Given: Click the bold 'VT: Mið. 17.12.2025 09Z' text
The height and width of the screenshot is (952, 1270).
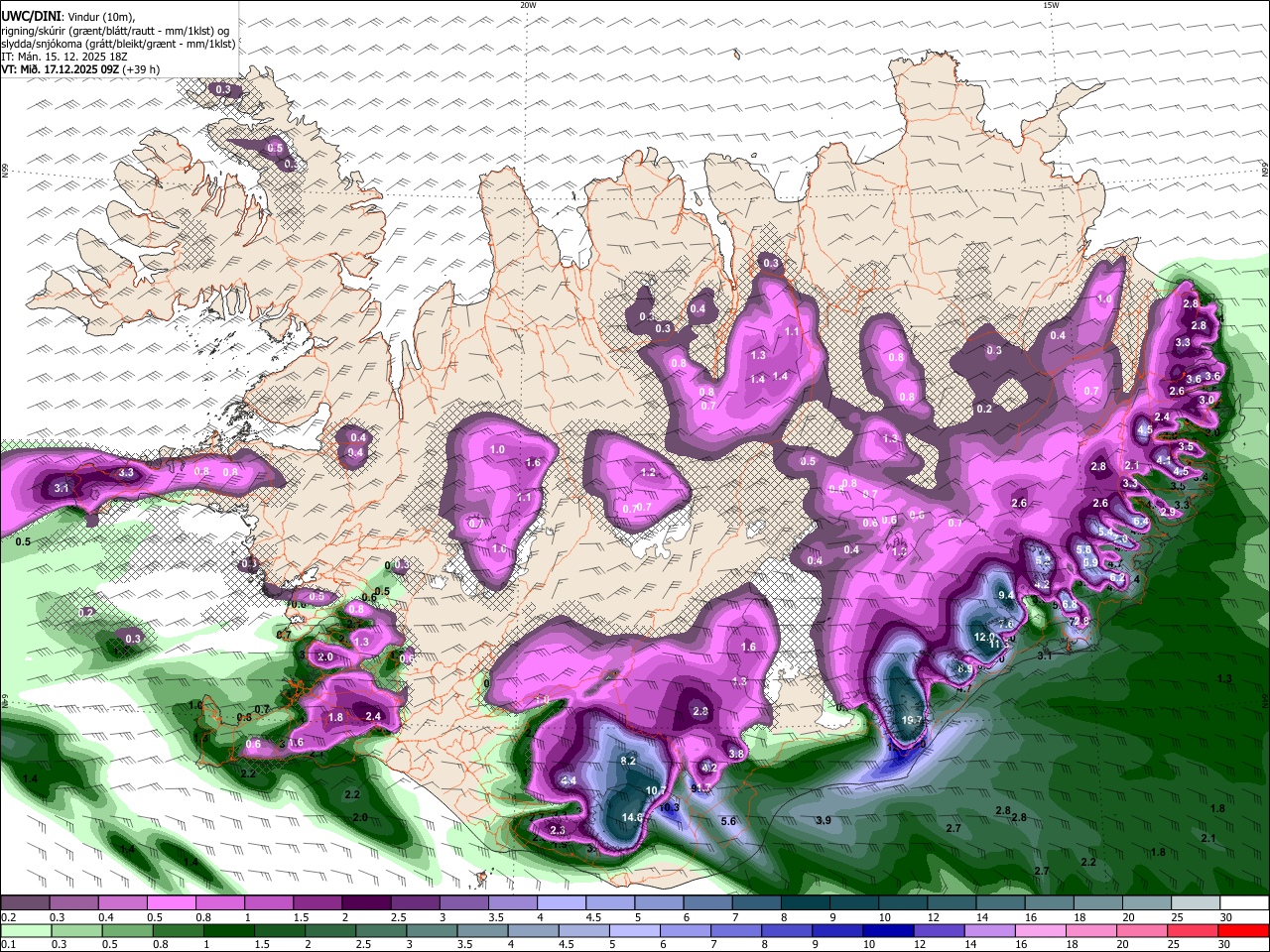Looking at the screenshot, I should pyautogui.click(x=61, y=69).
